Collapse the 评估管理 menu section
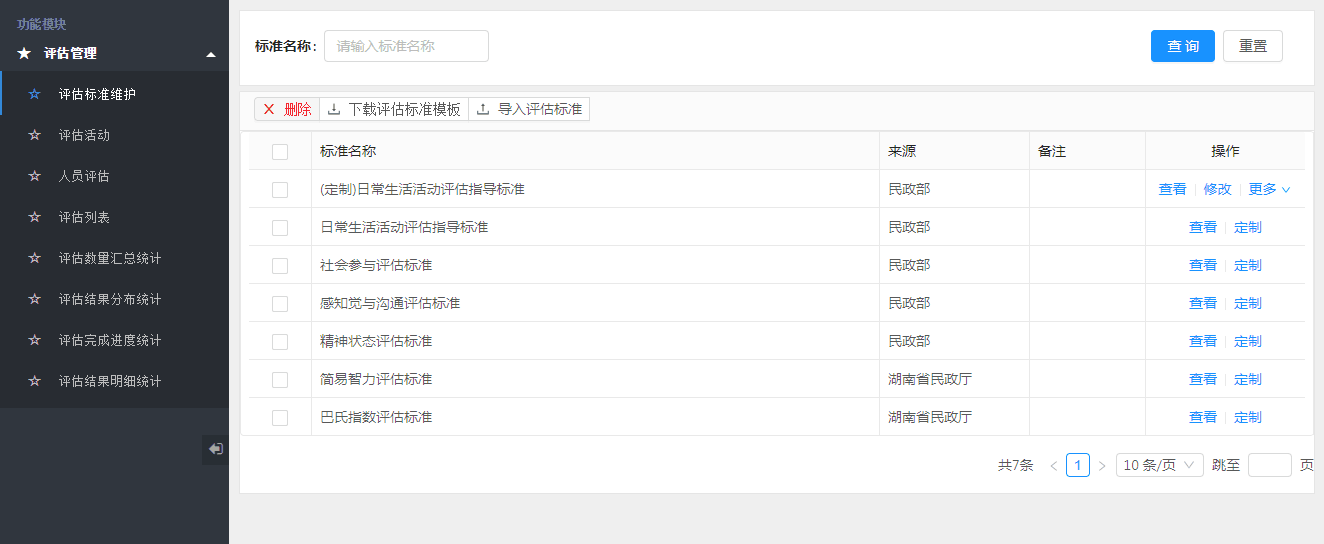This screenshot has width=1324, height=544. 210,54
